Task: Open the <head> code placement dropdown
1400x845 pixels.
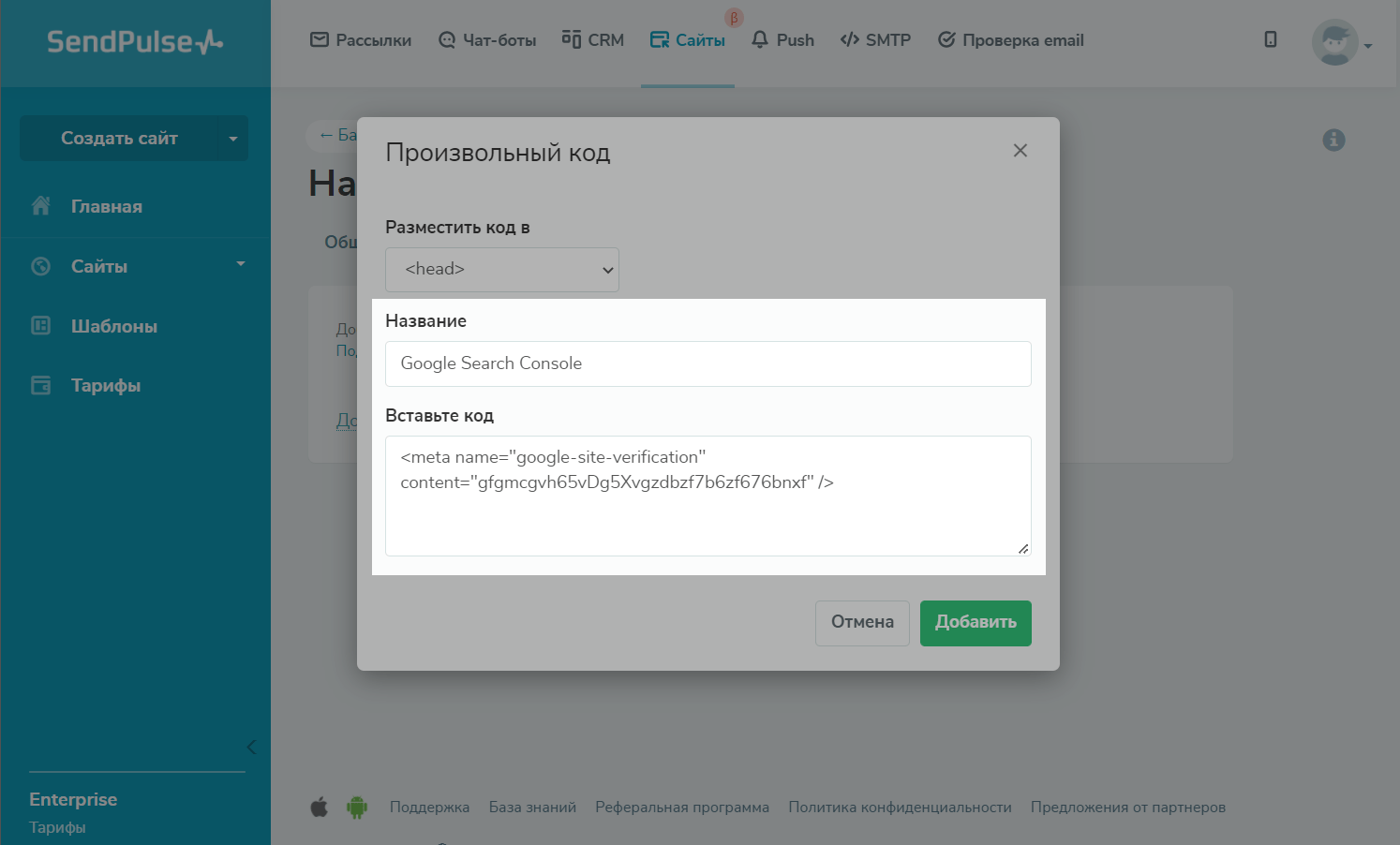Action: click(502, 270)
